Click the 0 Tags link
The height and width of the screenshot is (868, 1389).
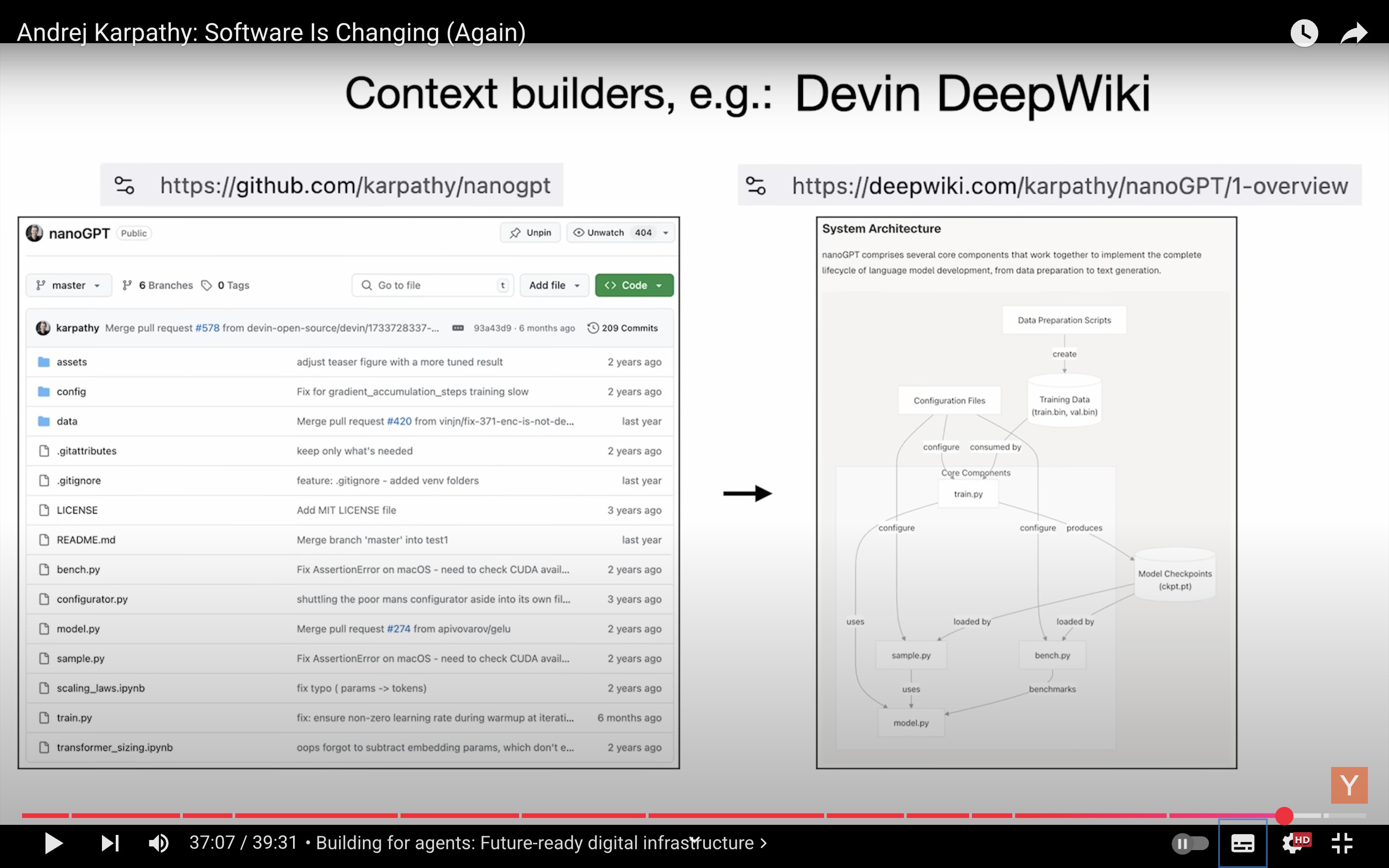pos(226,285)
